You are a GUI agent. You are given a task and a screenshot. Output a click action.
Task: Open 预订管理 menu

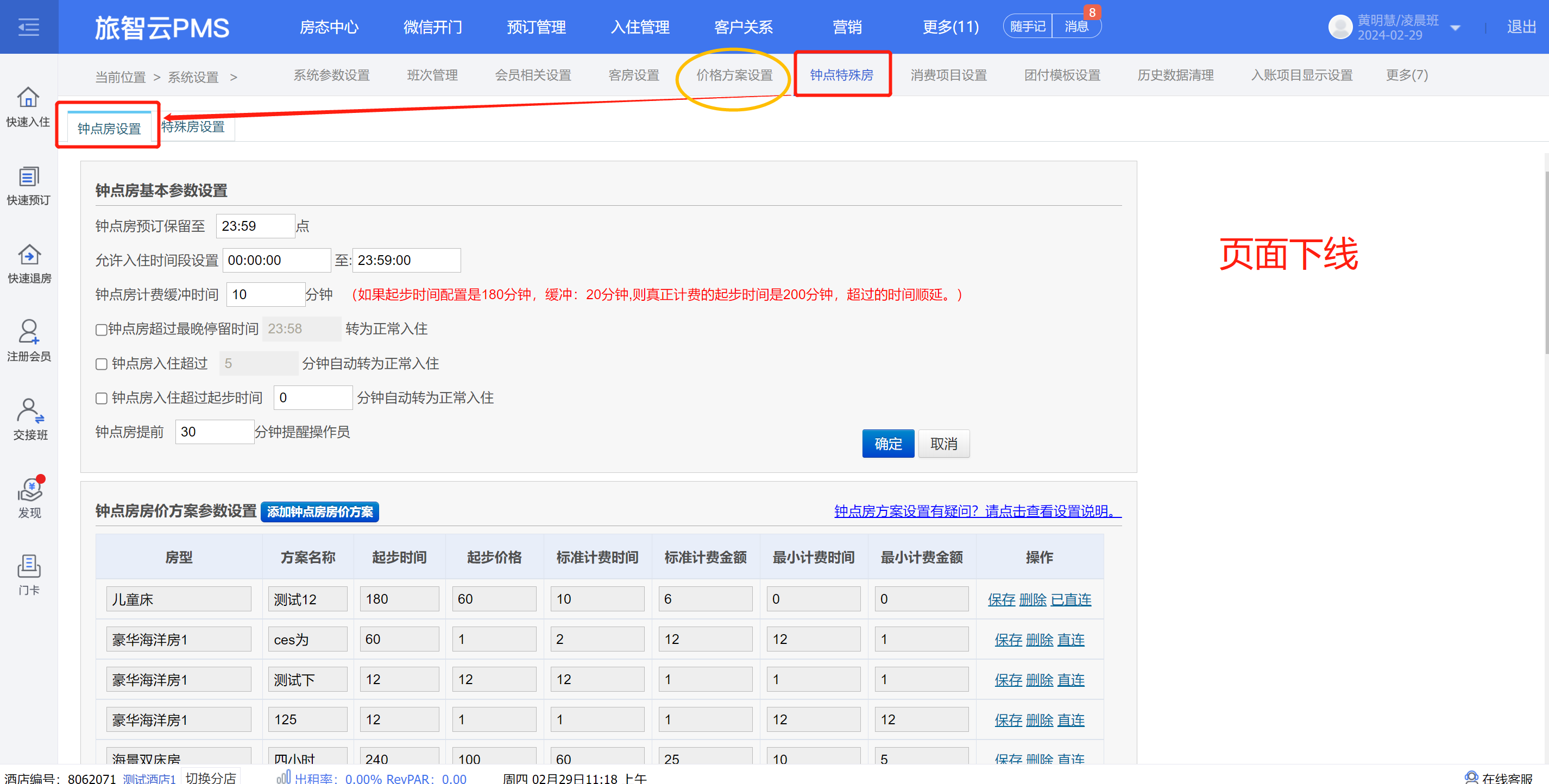pyautogui.click(x=537, y=27)
